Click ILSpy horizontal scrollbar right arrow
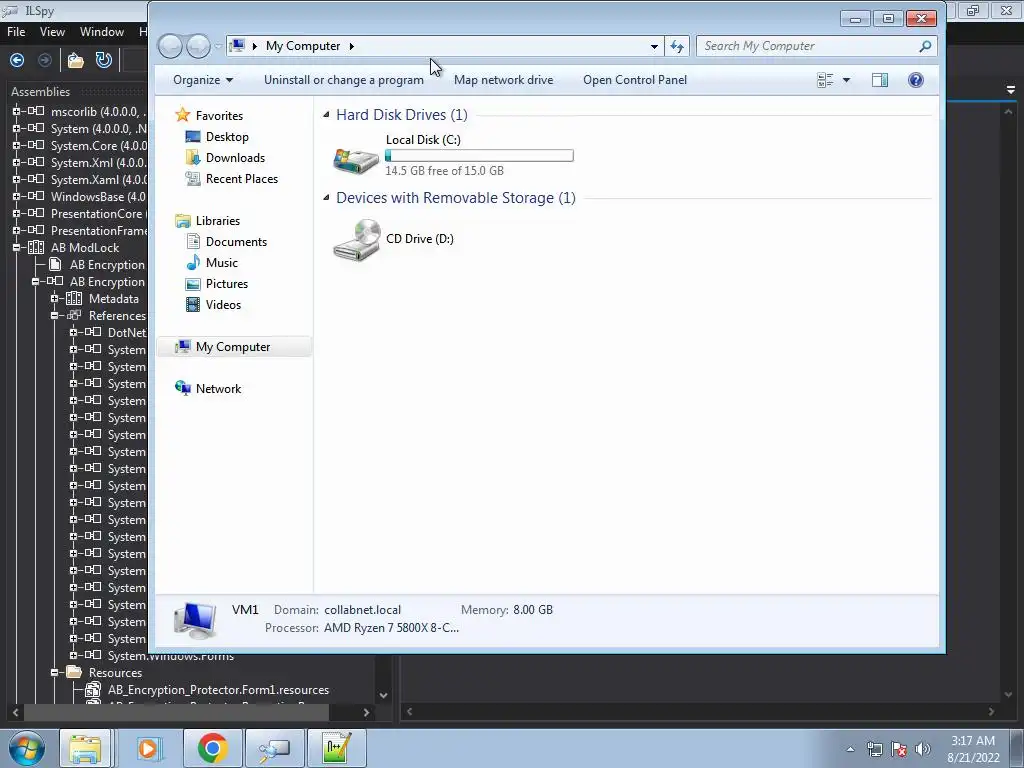 point(366,712)
